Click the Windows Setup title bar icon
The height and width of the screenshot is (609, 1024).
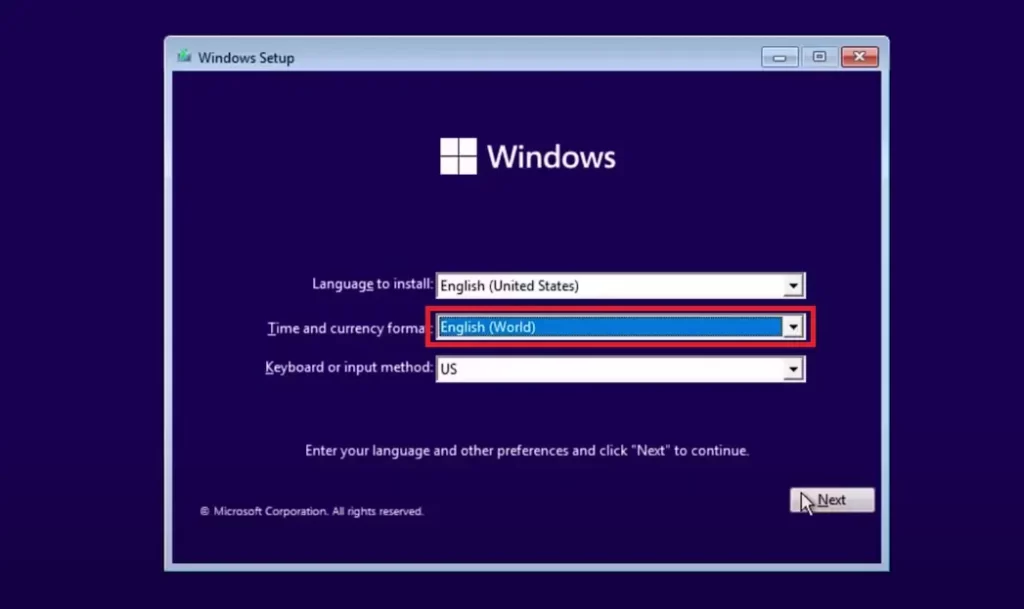click(x=184, y=57)
